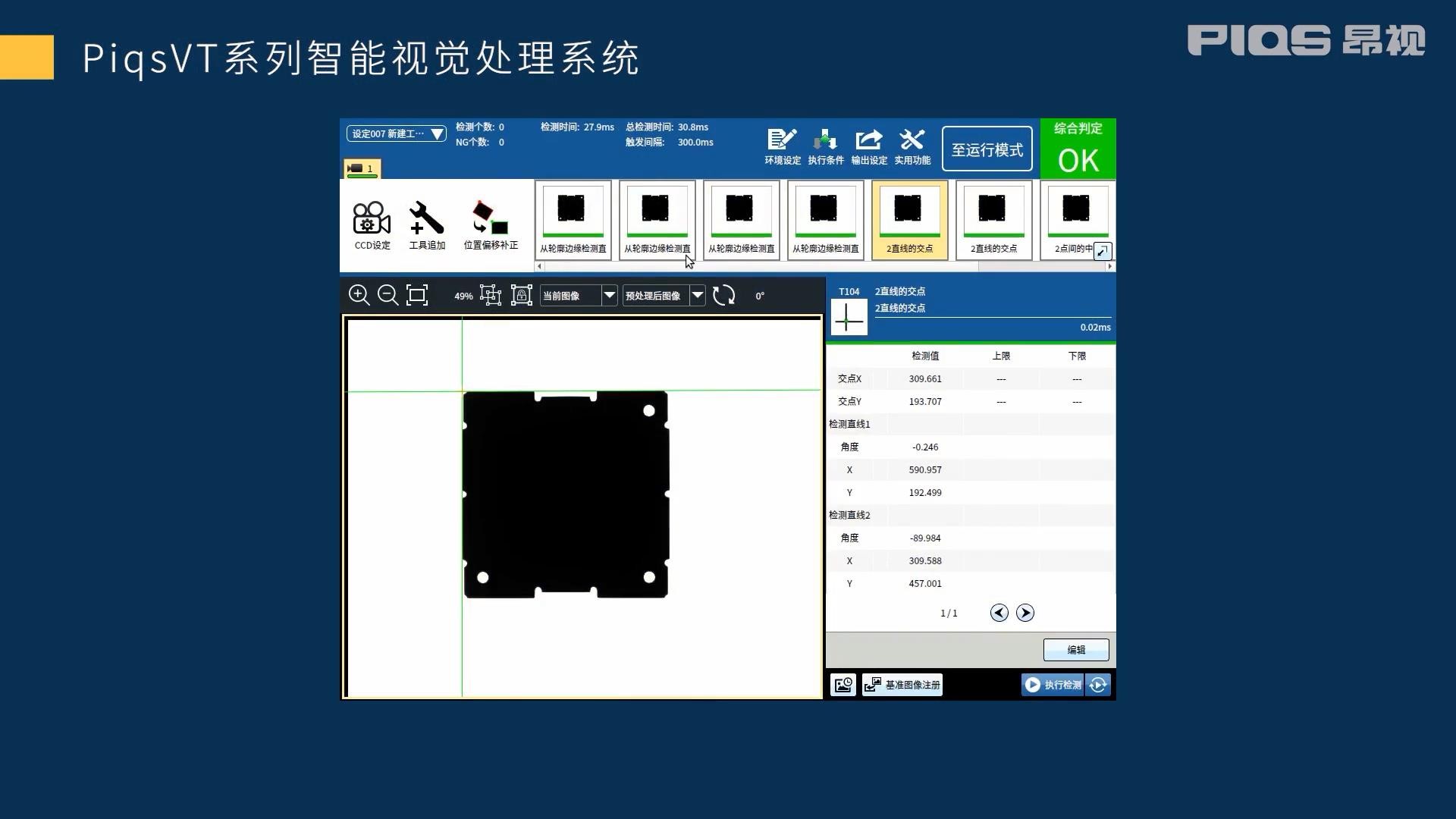Click the image snapshot icon at bottom left of panel

click(843, 685)
